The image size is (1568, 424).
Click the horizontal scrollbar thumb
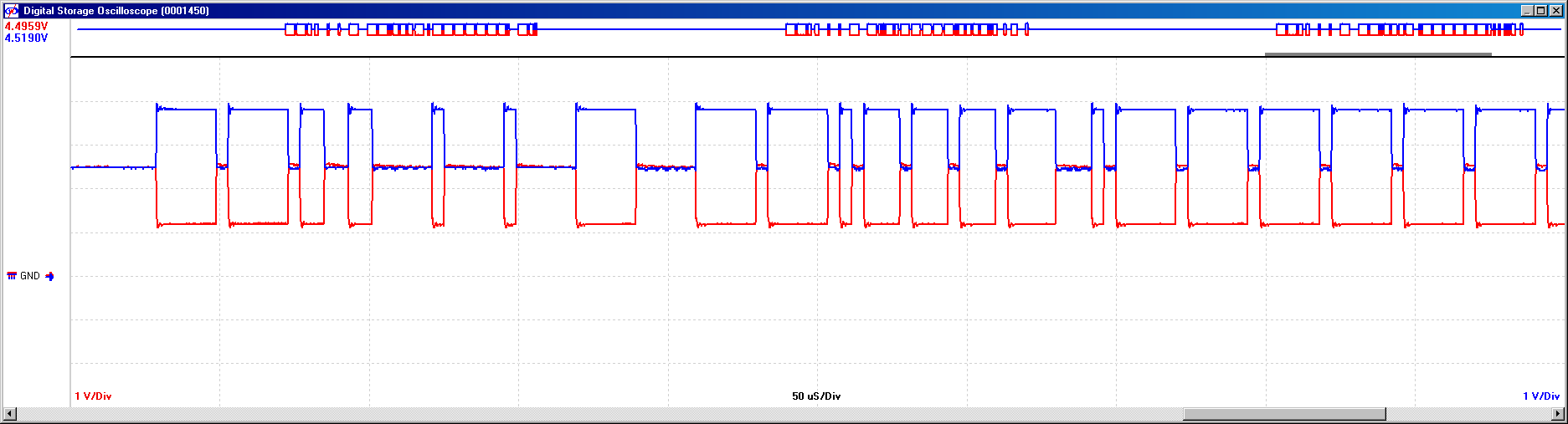coord(1284,414)
